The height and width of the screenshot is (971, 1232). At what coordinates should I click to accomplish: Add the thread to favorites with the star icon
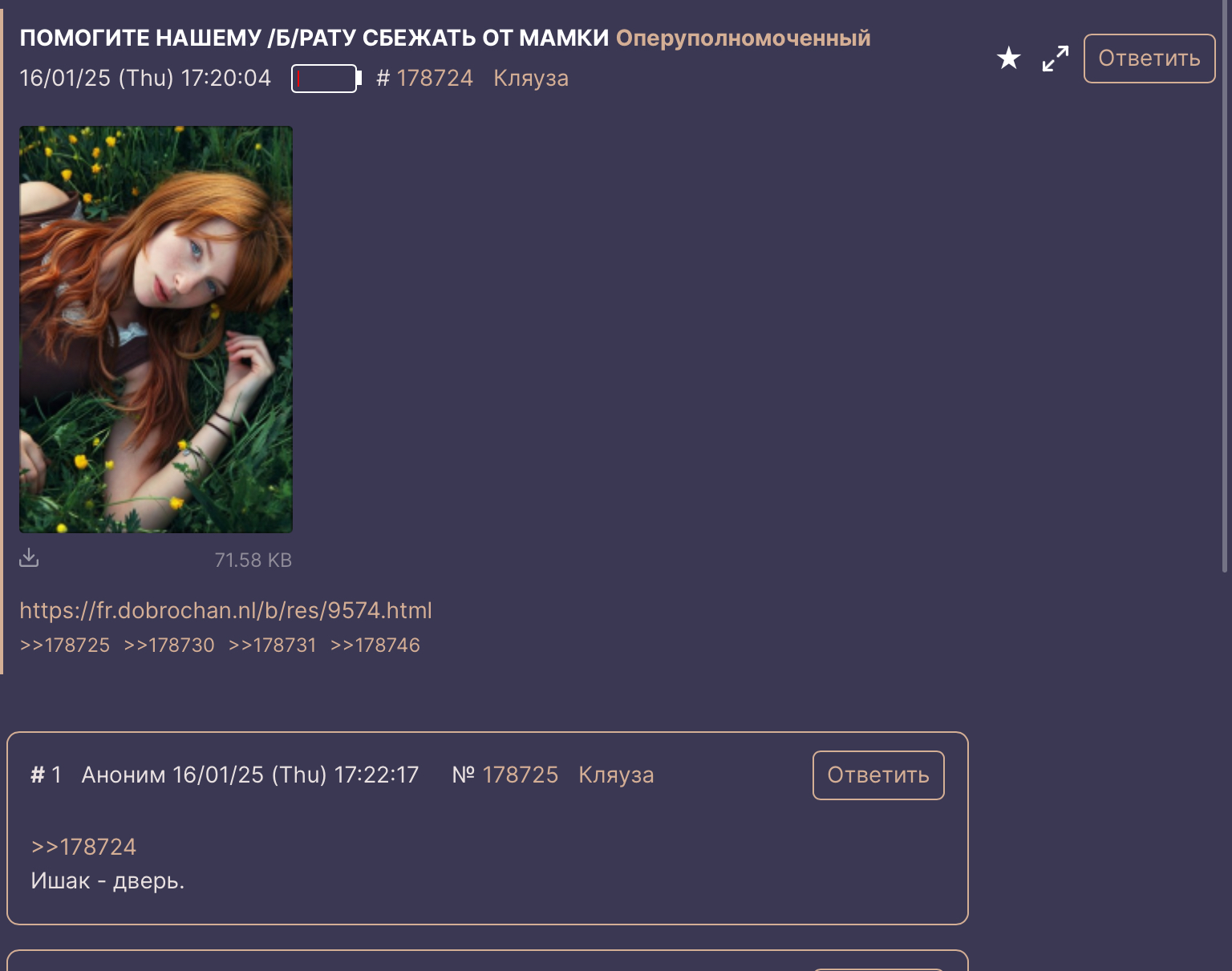[x=1008, y=58]
